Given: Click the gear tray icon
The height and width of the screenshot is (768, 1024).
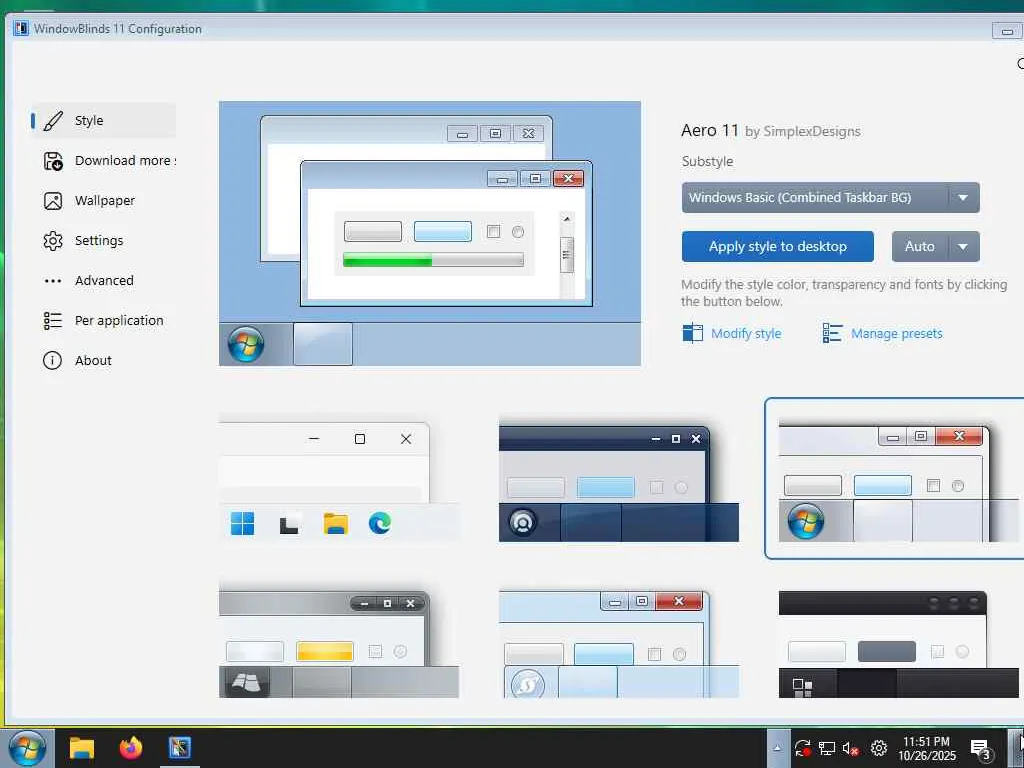Looking at the screenshot, I should pyautogui.click(x=879, y=748).
